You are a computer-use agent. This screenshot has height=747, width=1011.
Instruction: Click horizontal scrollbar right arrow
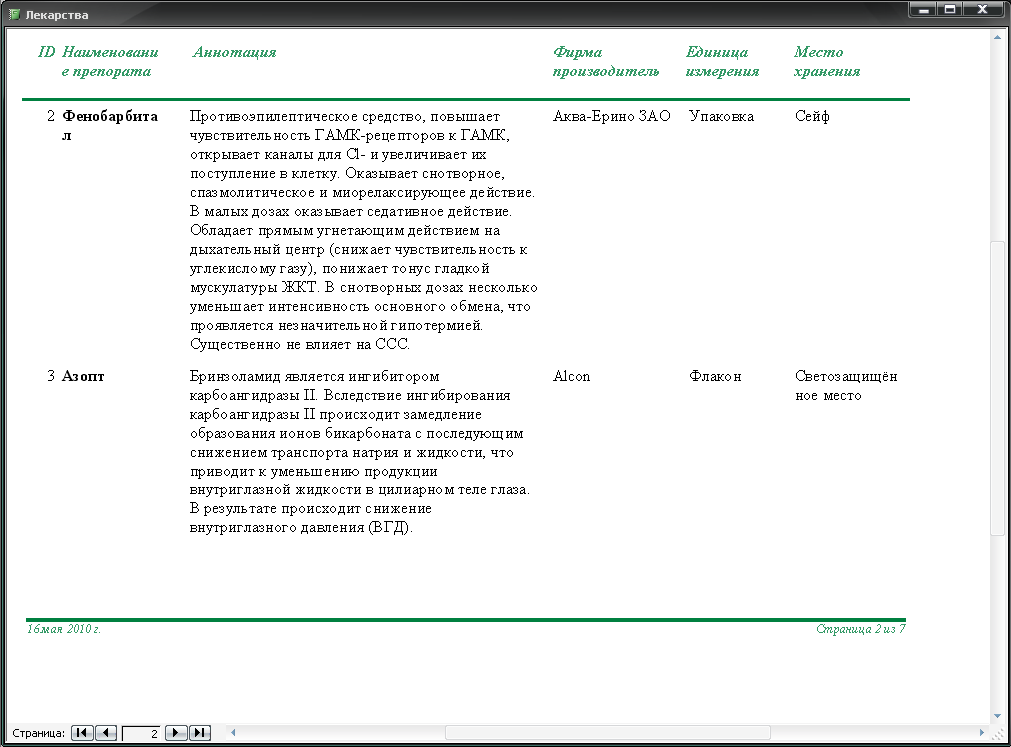pos(982,733)
